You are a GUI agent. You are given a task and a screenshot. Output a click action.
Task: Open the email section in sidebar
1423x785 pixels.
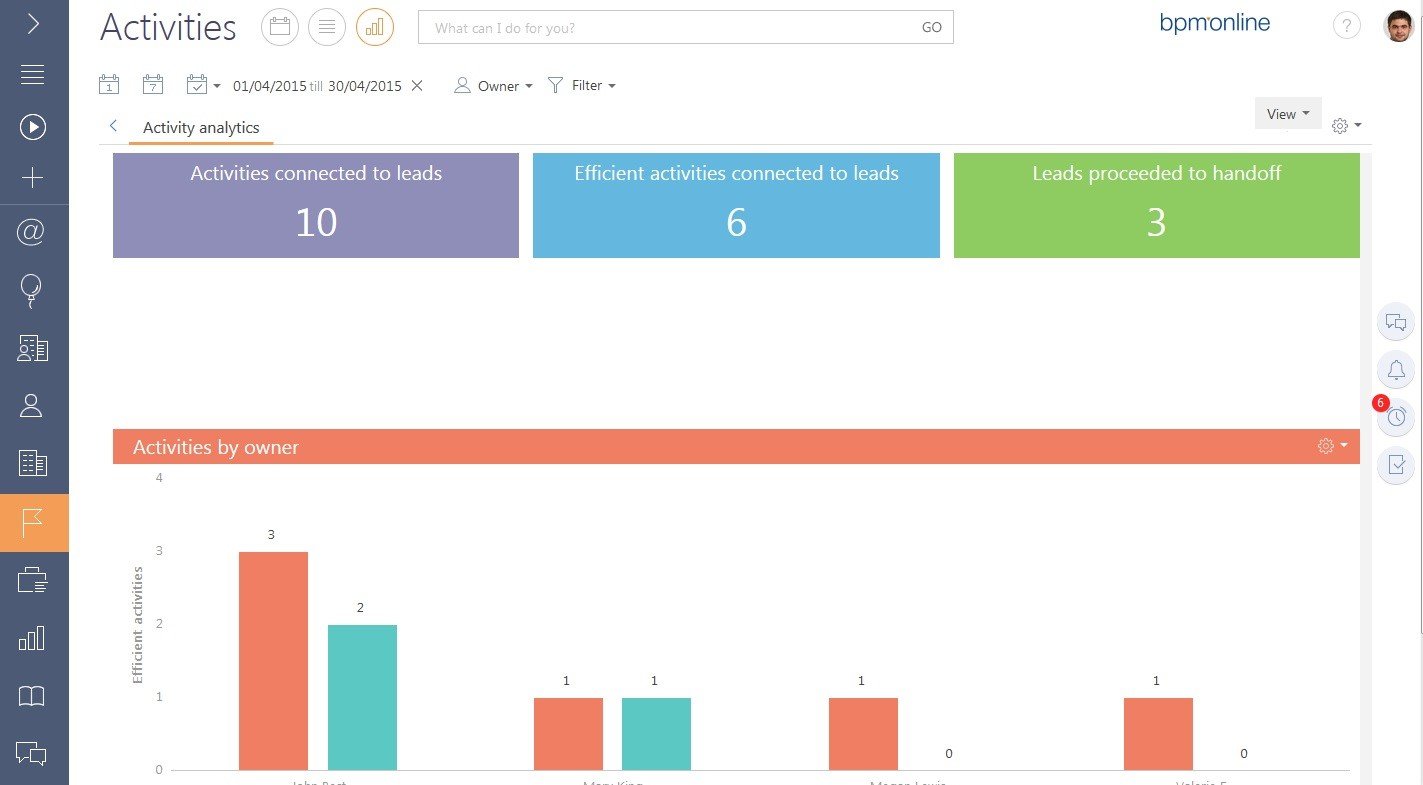[32, 233]
